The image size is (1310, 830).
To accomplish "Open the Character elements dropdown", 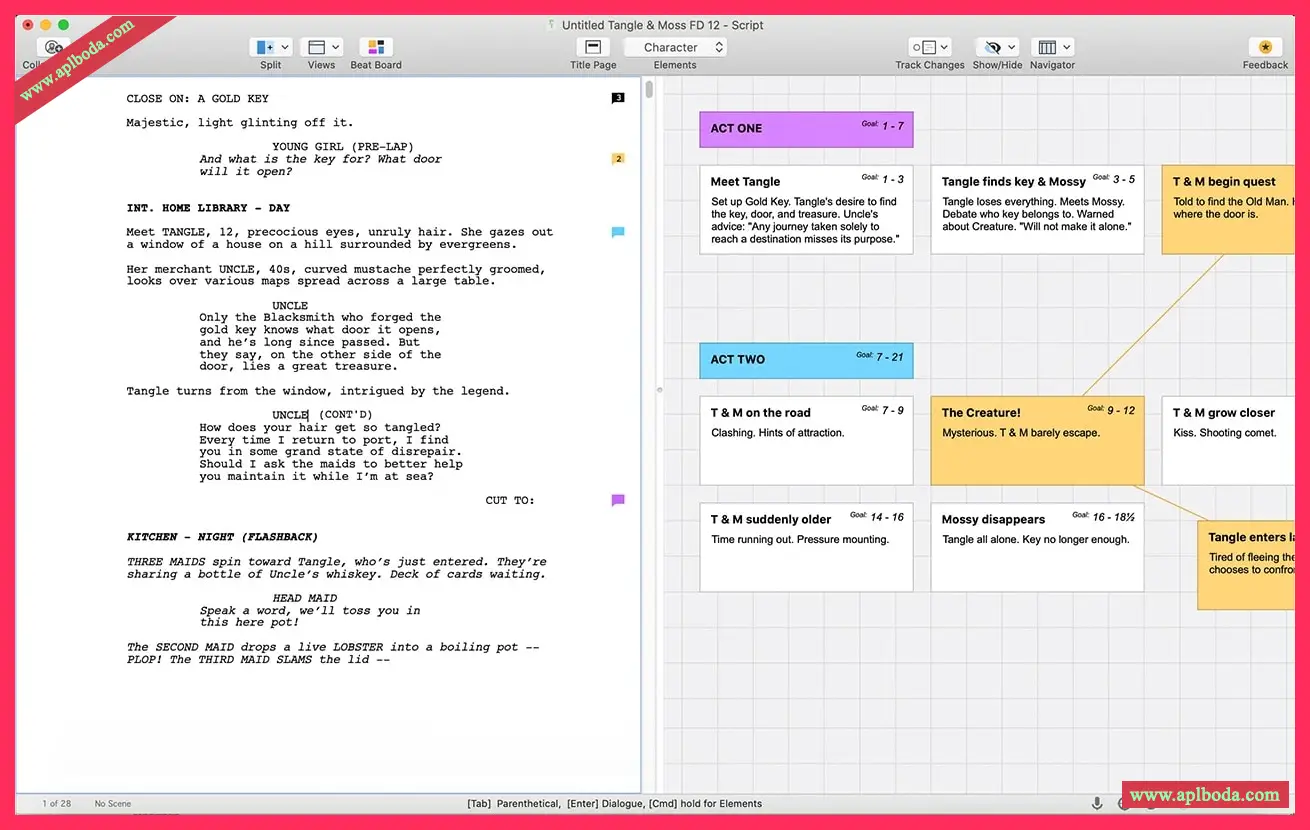I will (x=676, y=47).
